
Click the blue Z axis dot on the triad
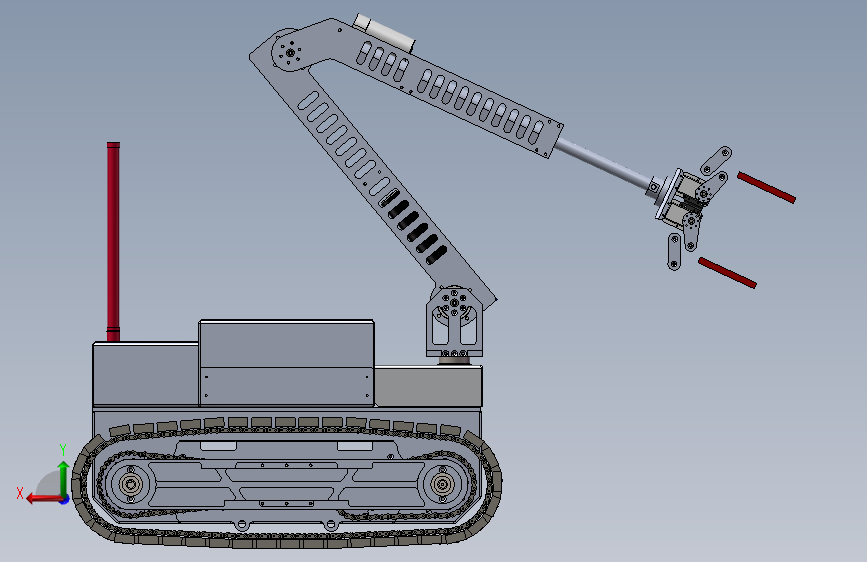pyautogui.click(x=65, y=499)
